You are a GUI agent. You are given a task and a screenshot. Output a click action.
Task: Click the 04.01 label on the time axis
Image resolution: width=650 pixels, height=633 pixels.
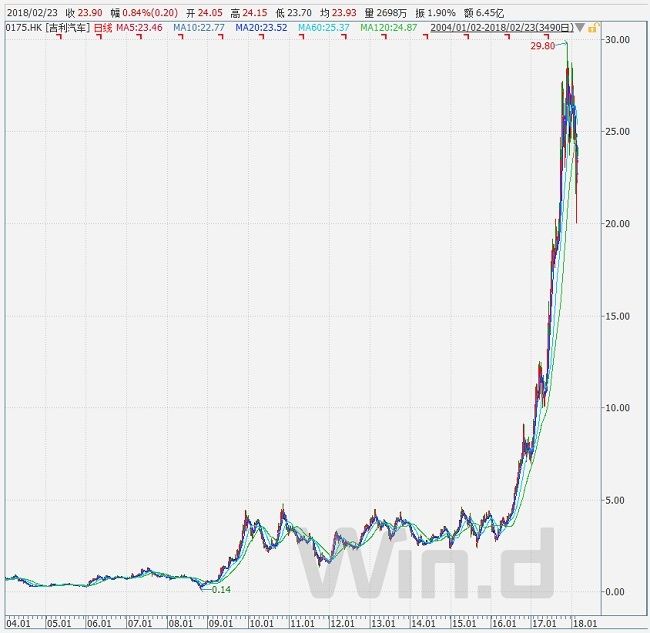(18, 623)
